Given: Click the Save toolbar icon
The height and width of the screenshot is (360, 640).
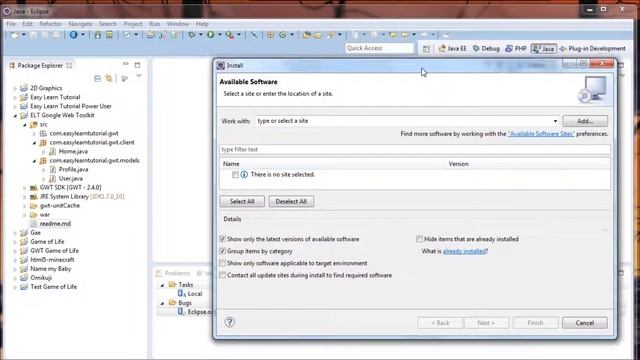Looking at the screenshot, I should (34, 35).
